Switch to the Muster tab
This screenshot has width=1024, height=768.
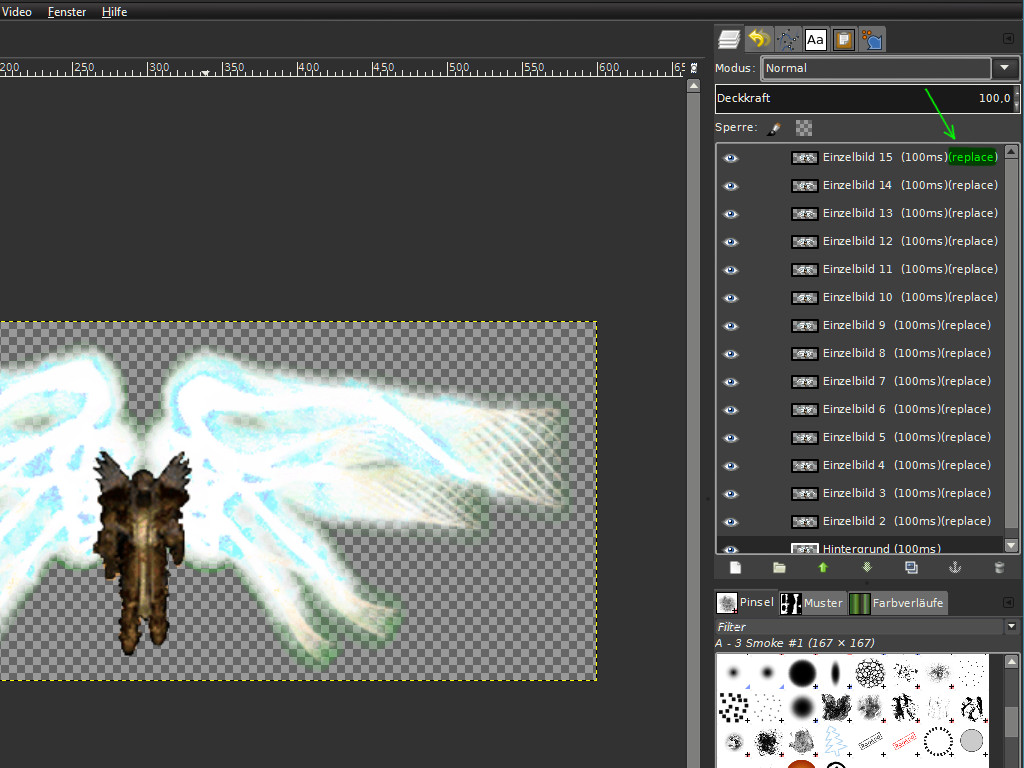click(x=813, y=603)
